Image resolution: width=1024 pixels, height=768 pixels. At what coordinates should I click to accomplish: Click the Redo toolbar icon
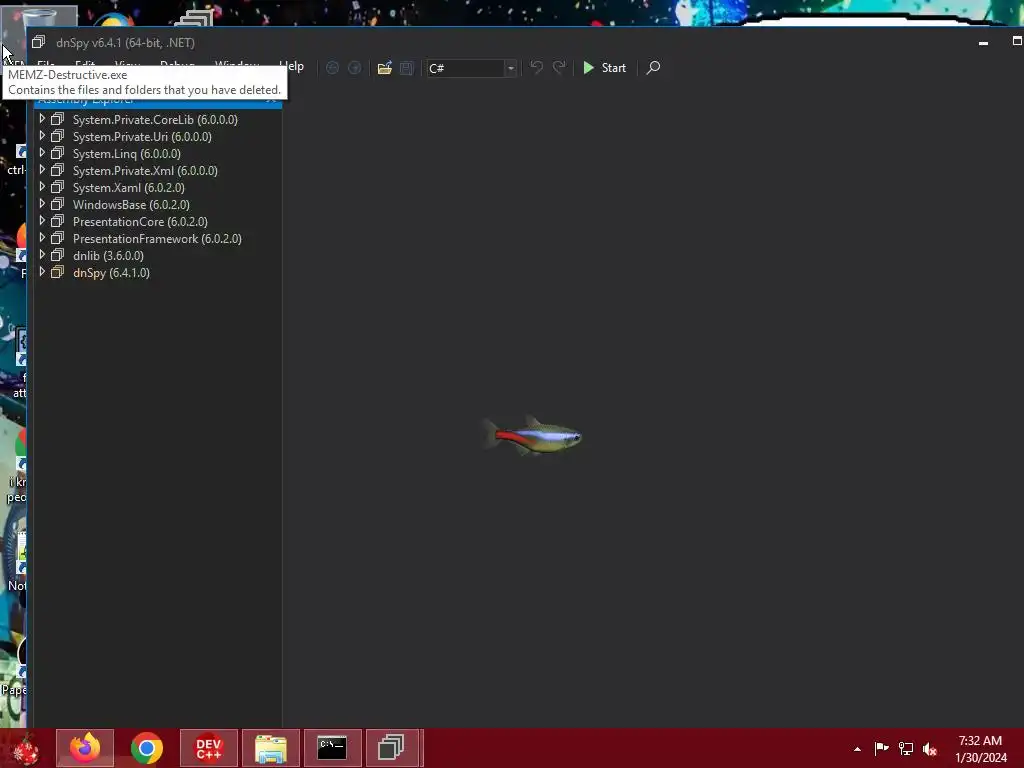click(559, 67)
